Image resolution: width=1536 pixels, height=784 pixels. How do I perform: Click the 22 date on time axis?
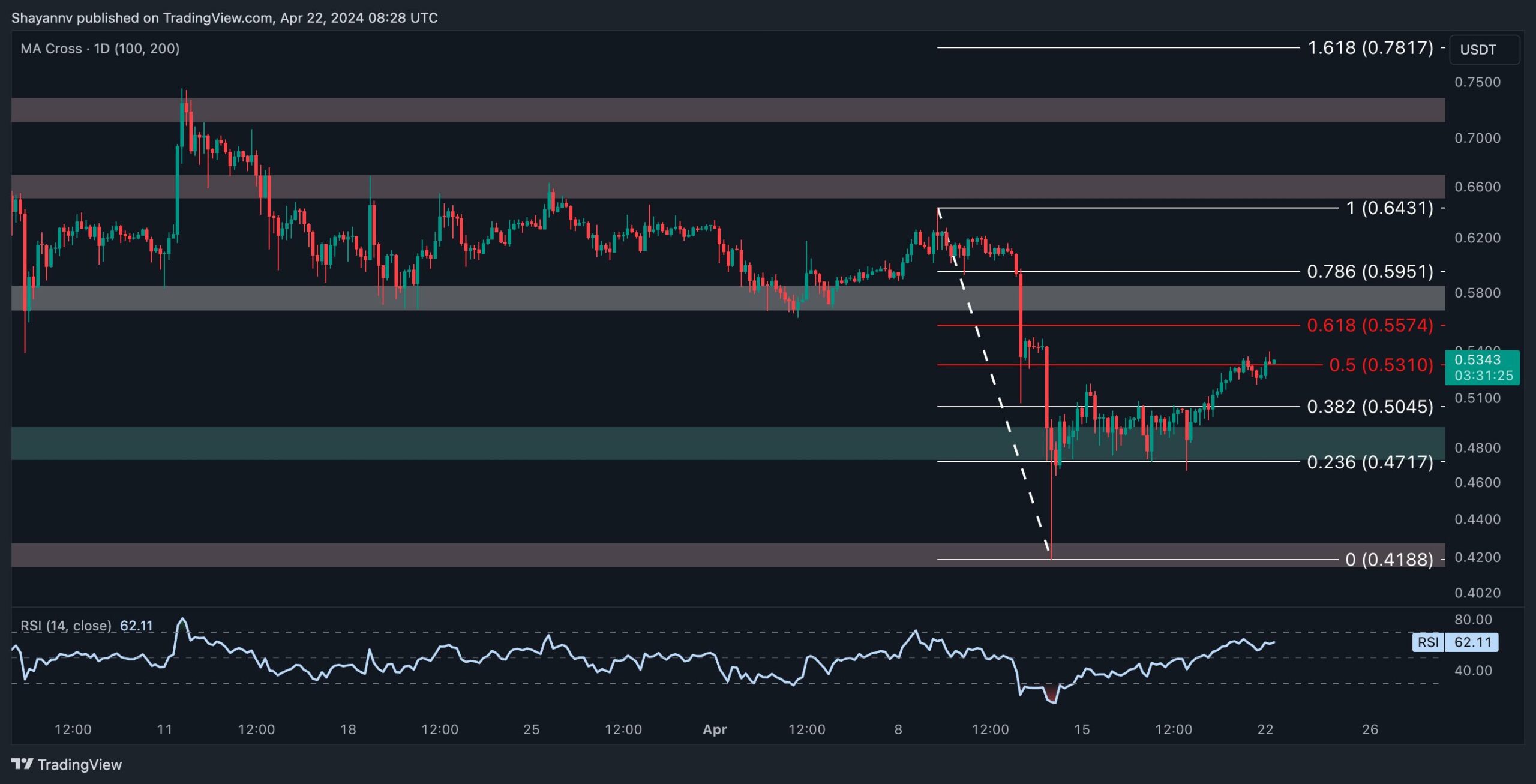pyautogui.click(x=1265, y=729)
